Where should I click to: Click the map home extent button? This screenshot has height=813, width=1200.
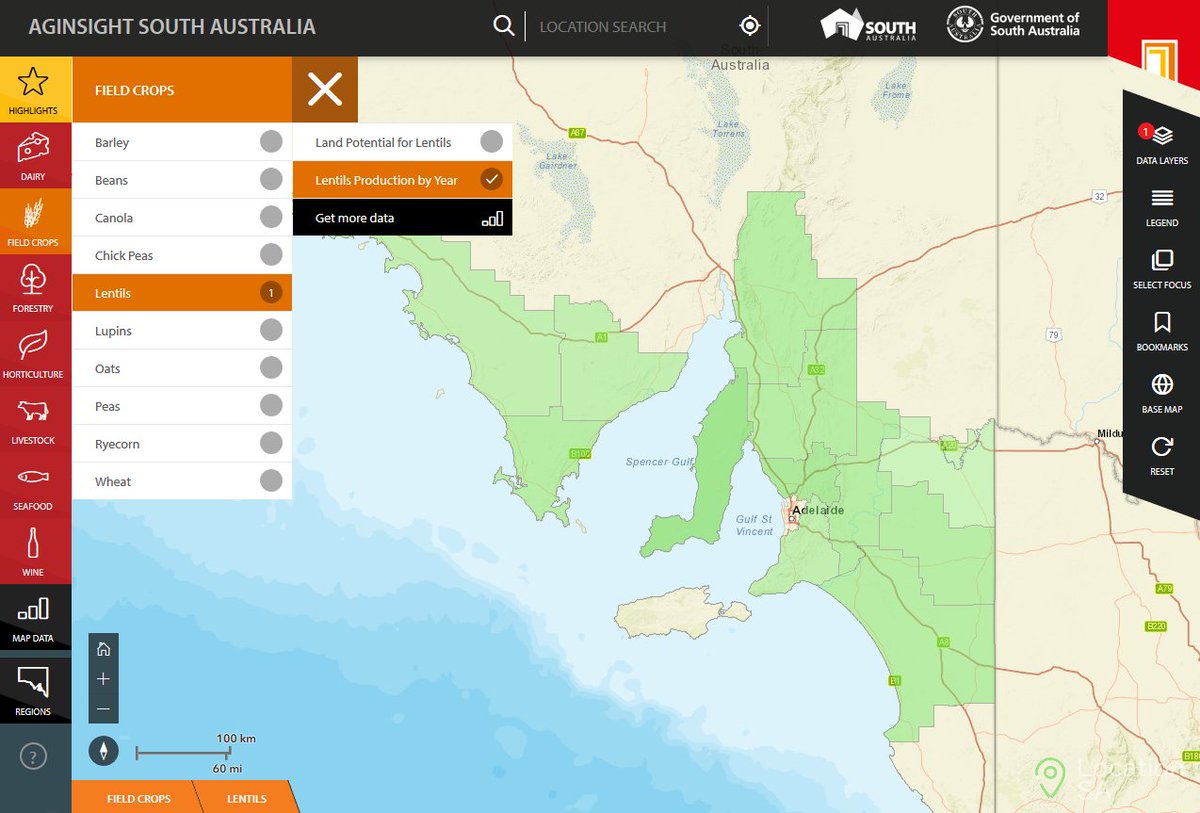(104, 649)
